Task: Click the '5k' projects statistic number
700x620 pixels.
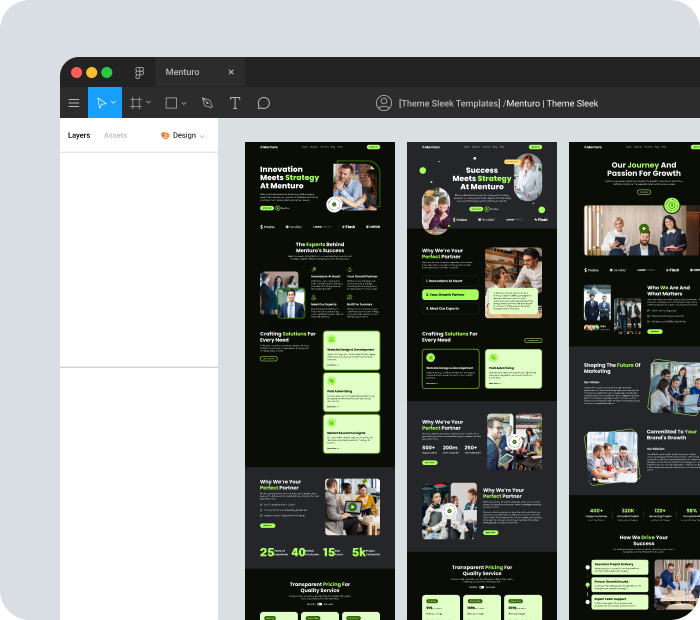Action: coord(359,552)
